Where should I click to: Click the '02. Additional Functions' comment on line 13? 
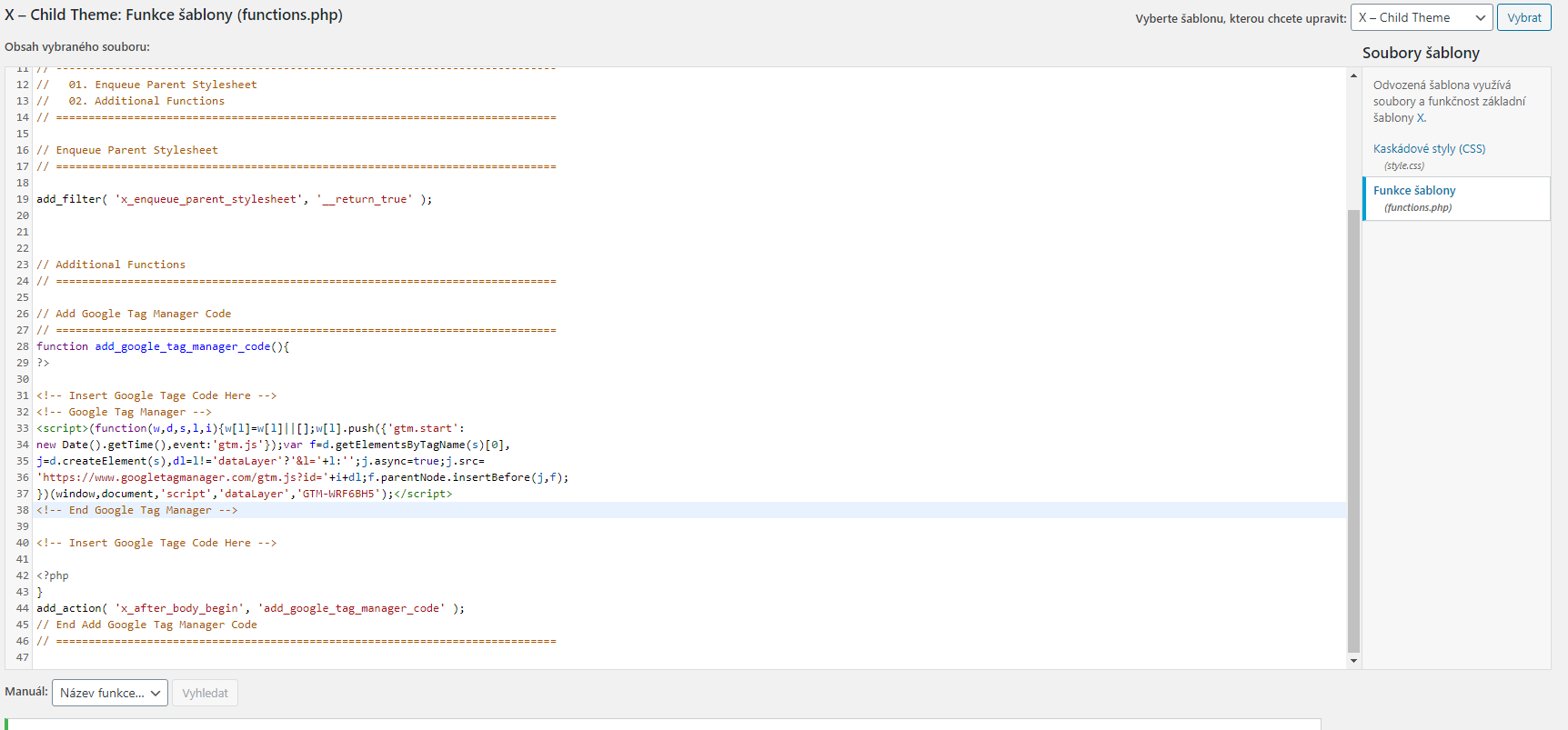point(130,101)
